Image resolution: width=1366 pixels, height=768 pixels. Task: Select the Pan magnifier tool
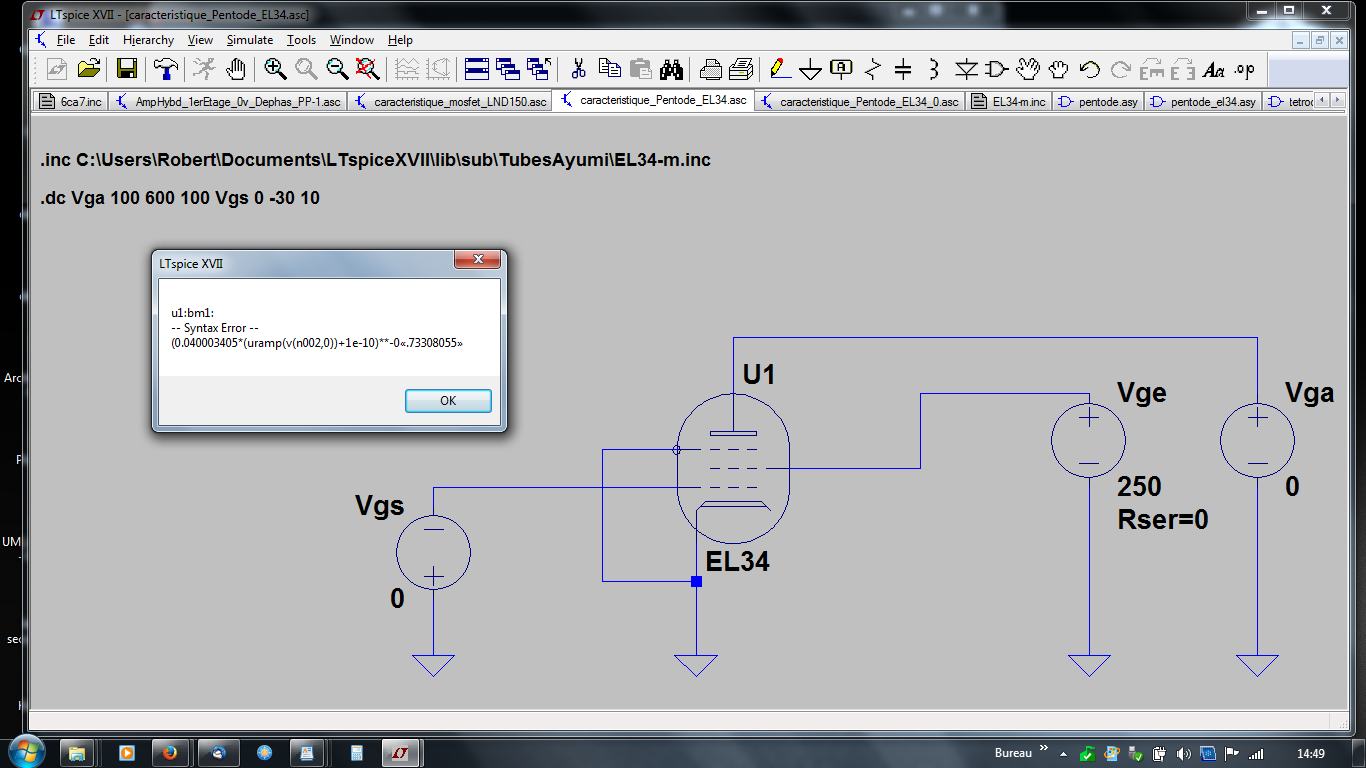(306, 69)
